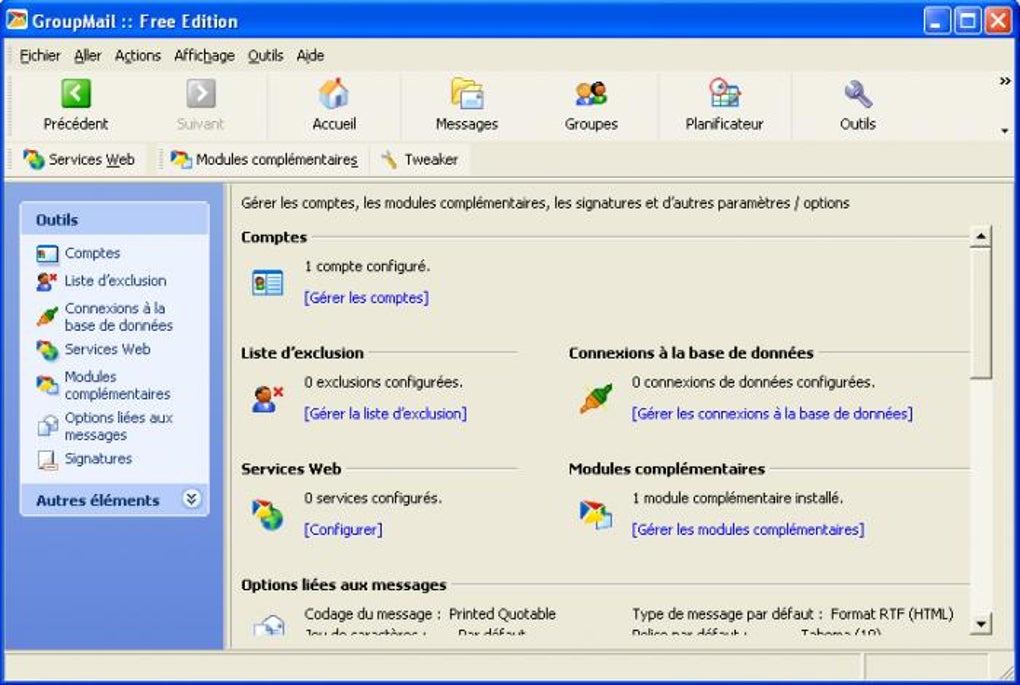Screen dimensions: 1020x685
Task: Click the text '0 exclusions configurées.'
Action: click(383, 382)
